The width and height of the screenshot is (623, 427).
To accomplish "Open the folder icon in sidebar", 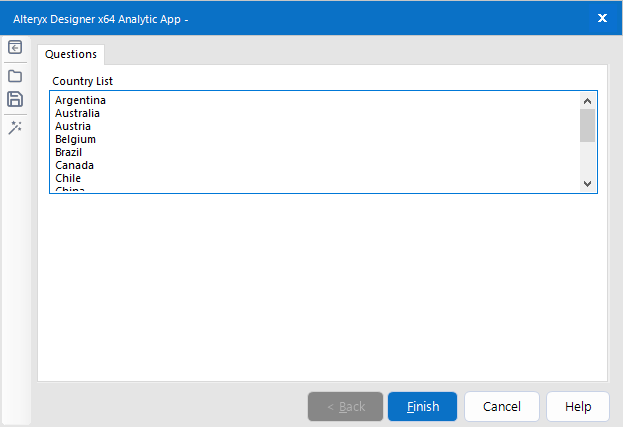I will click(15, 75).
